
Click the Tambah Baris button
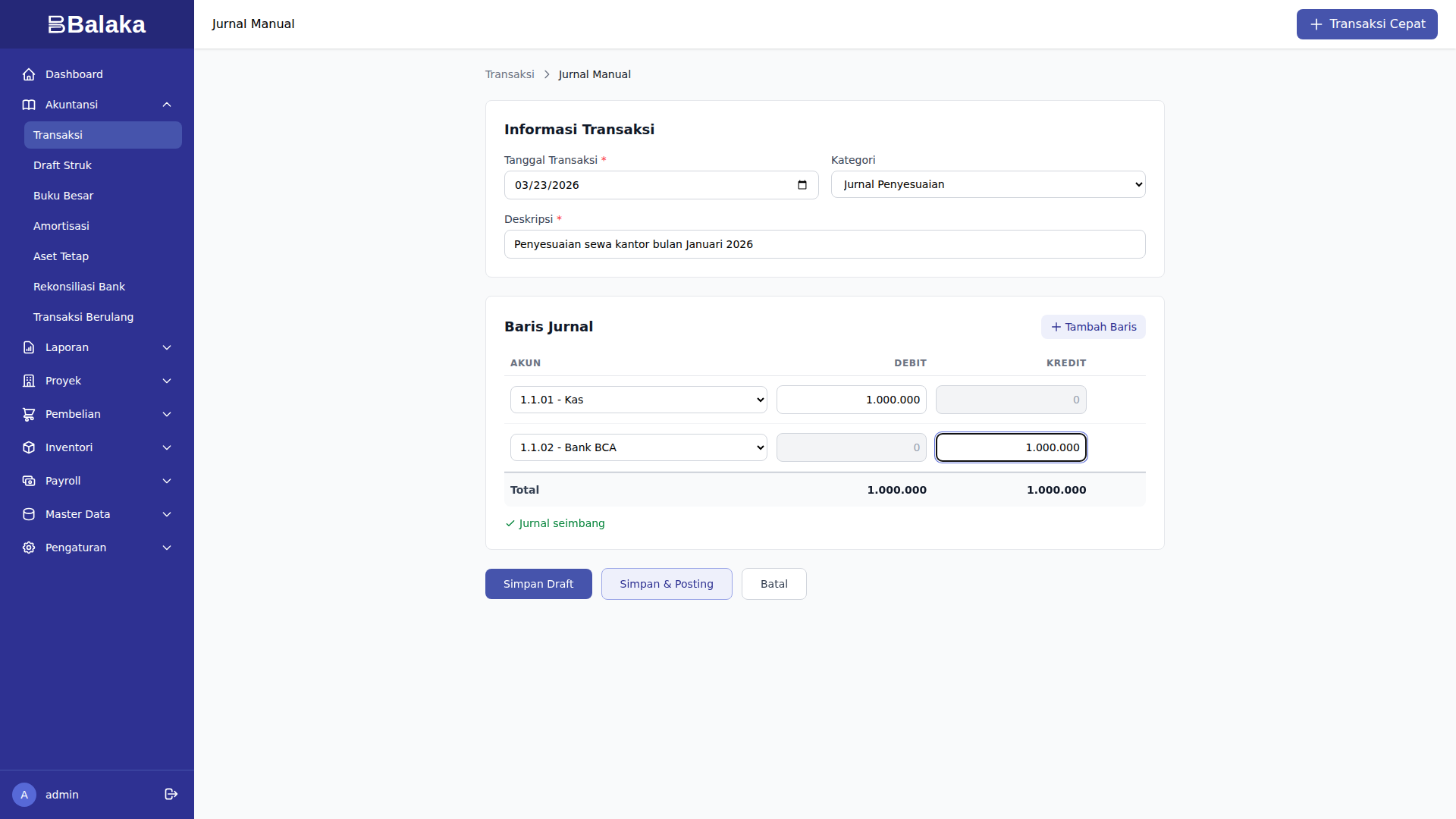coord(1093,327)
